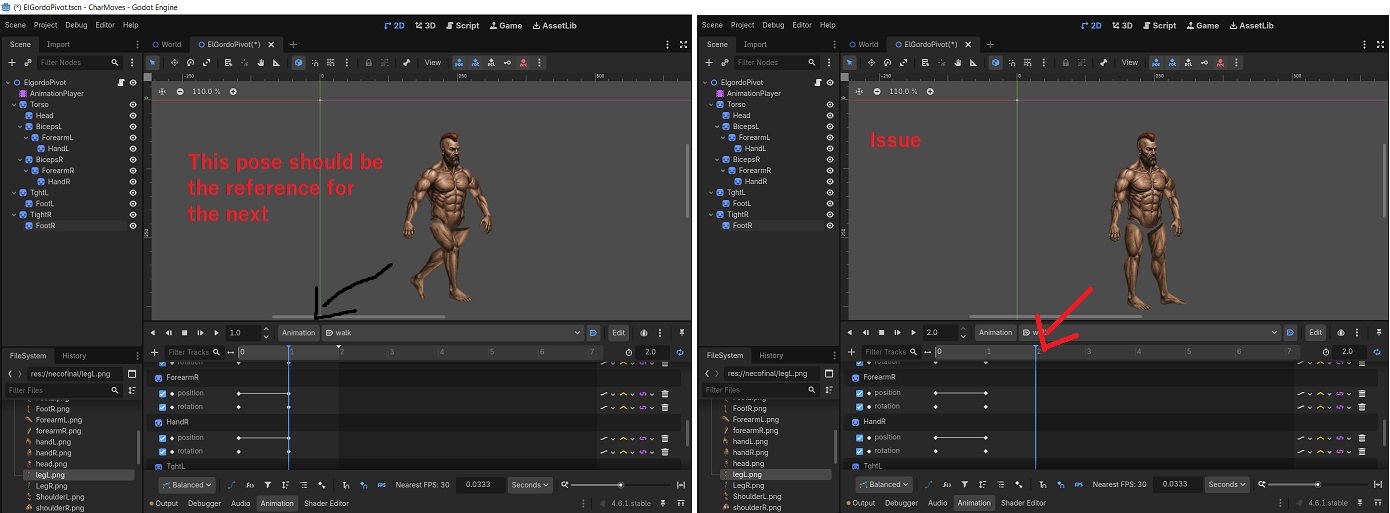The image size is (1390, 513).
Task: Open the Balanced dropdown in the right animation panel
Action: coord(883,485)
